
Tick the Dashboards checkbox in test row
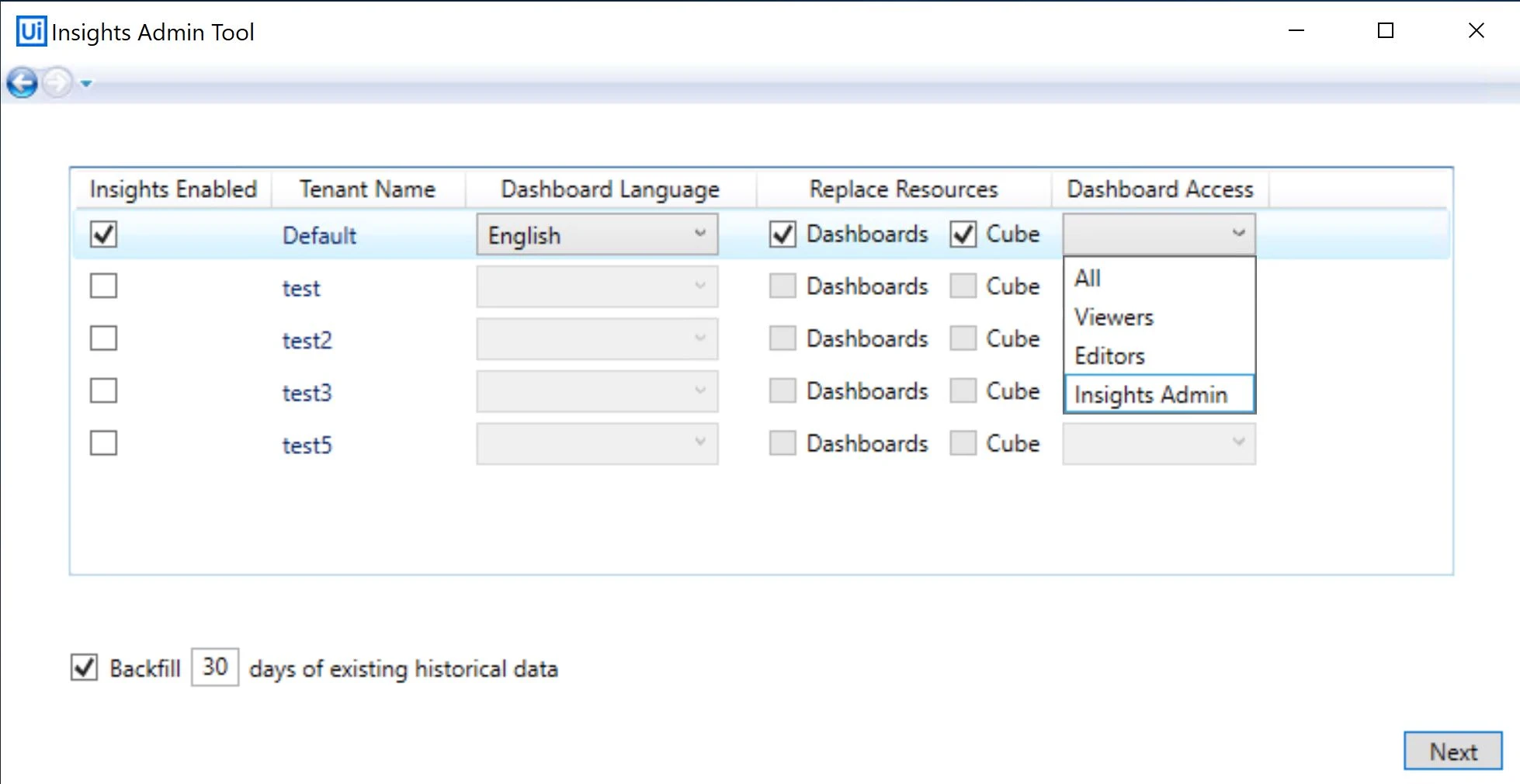[783, 286]
